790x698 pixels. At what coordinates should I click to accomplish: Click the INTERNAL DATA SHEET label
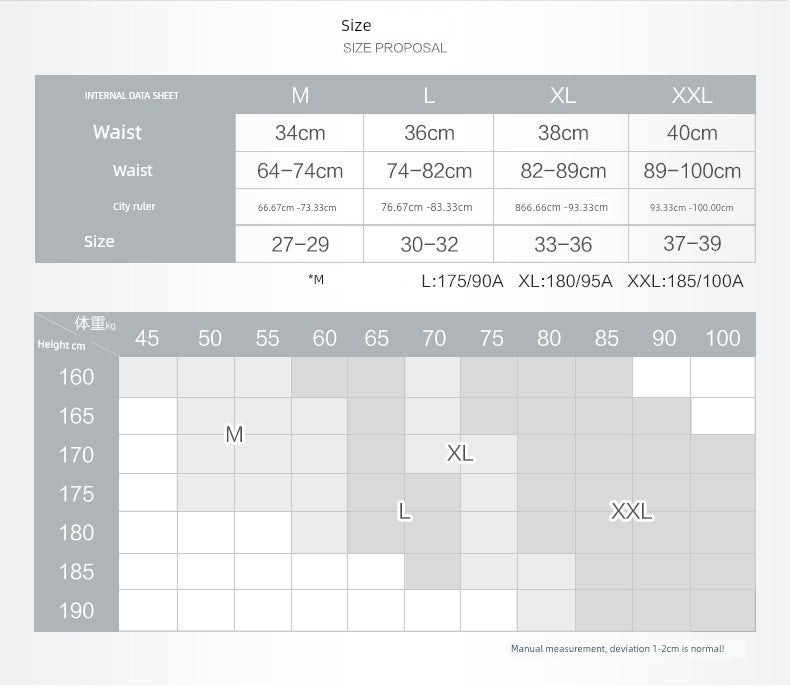click(131, 96)
